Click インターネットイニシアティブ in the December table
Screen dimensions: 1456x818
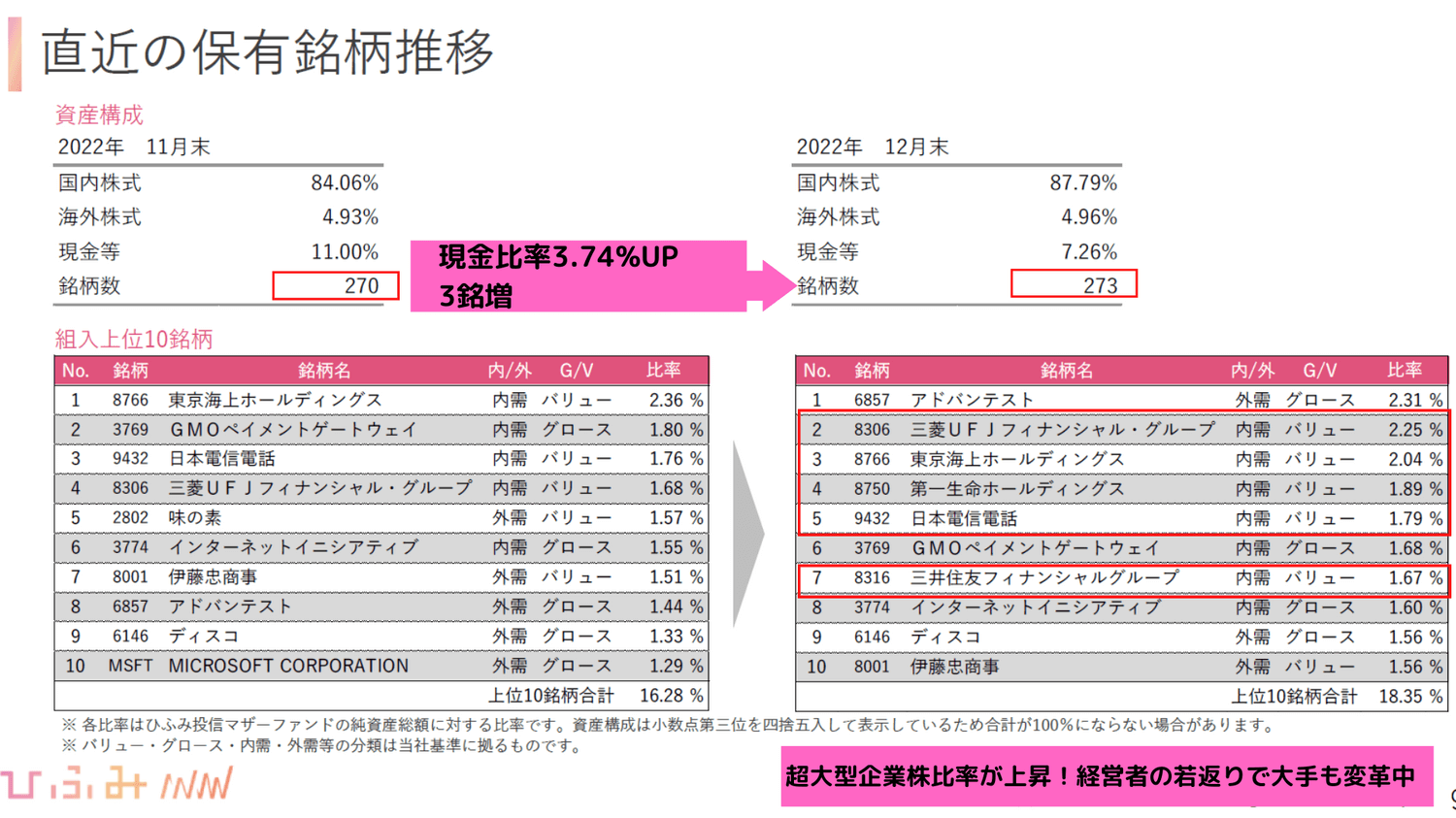(1035, 607)
